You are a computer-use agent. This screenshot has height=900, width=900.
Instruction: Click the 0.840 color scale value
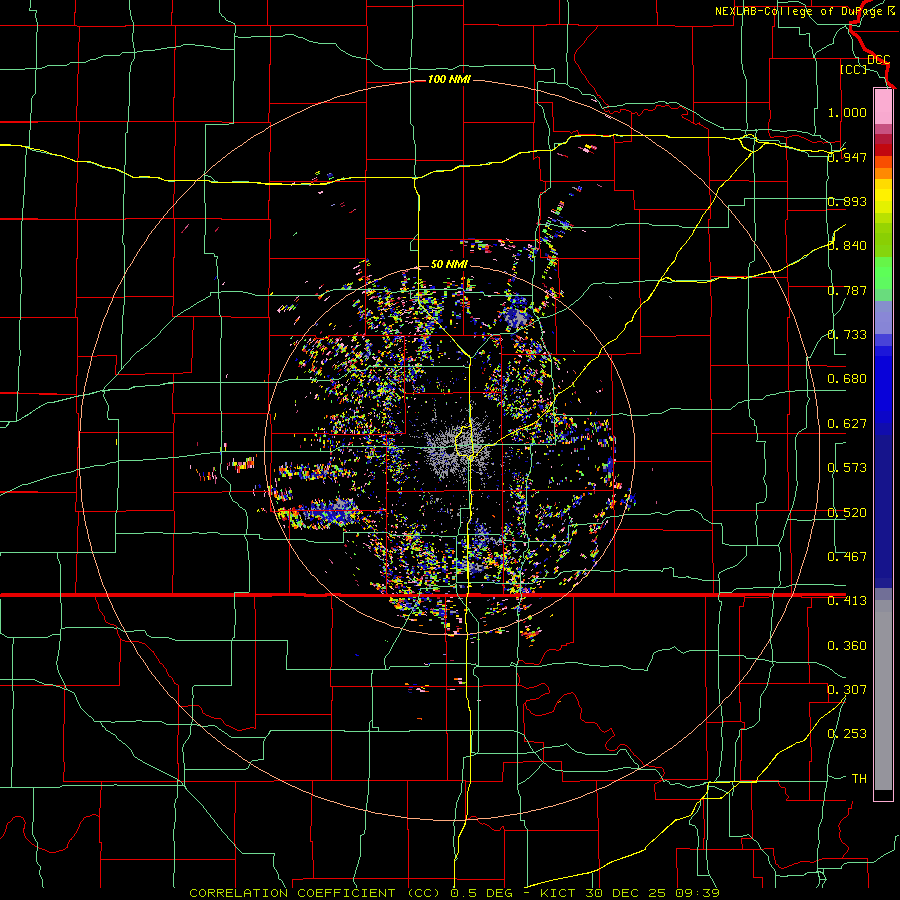pyautogui.click(x=847, y=246)
